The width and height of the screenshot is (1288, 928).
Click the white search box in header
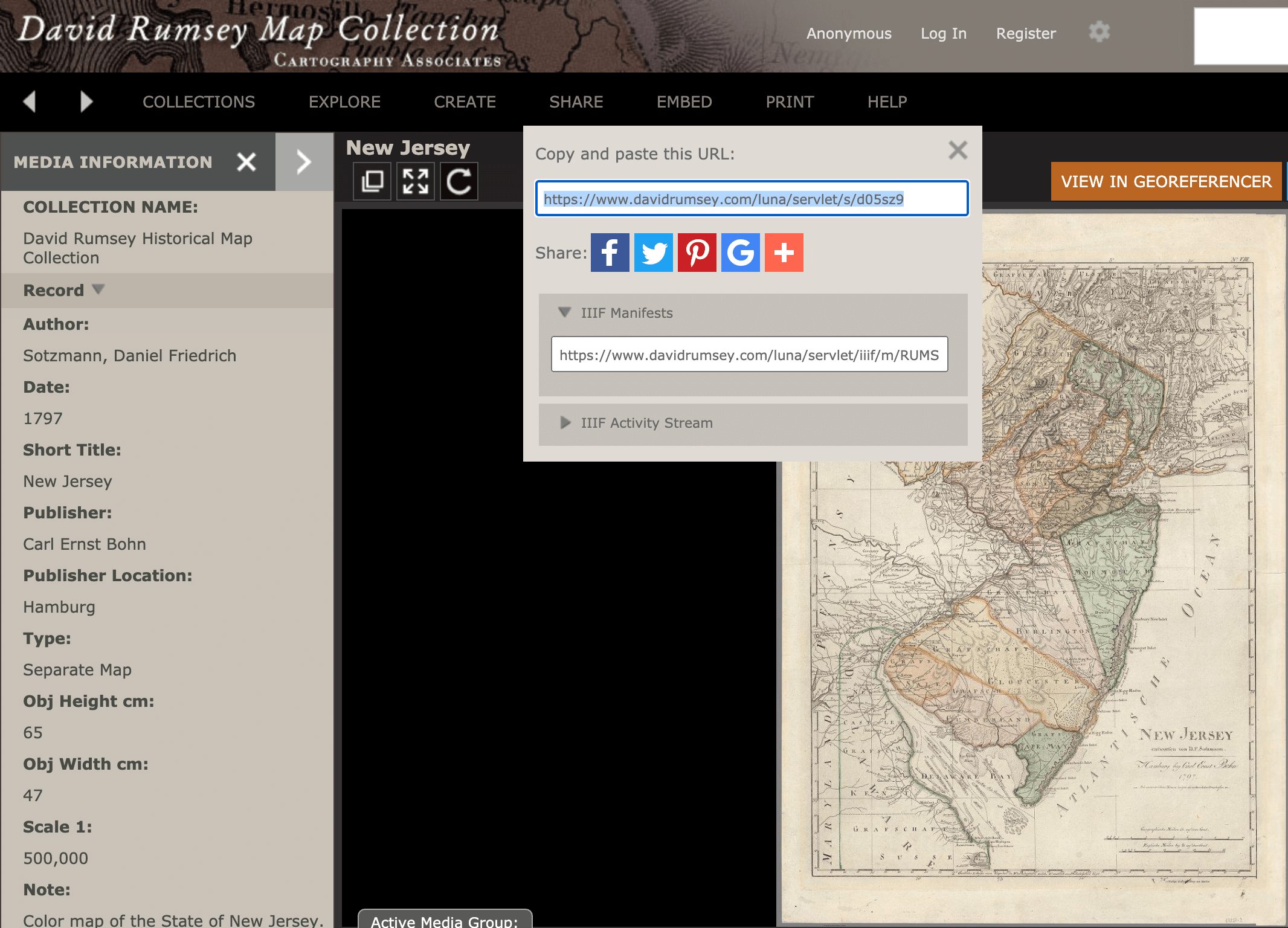tap(1241, 36)
